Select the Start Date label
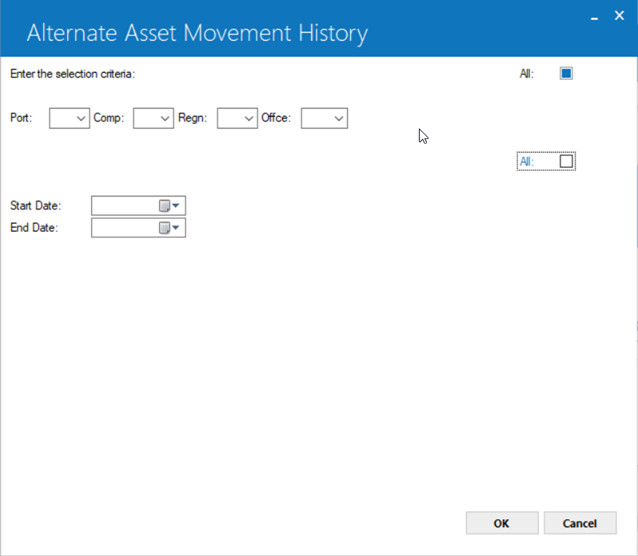The height and width of the screenshot is (556, 638). pos(35,206)
